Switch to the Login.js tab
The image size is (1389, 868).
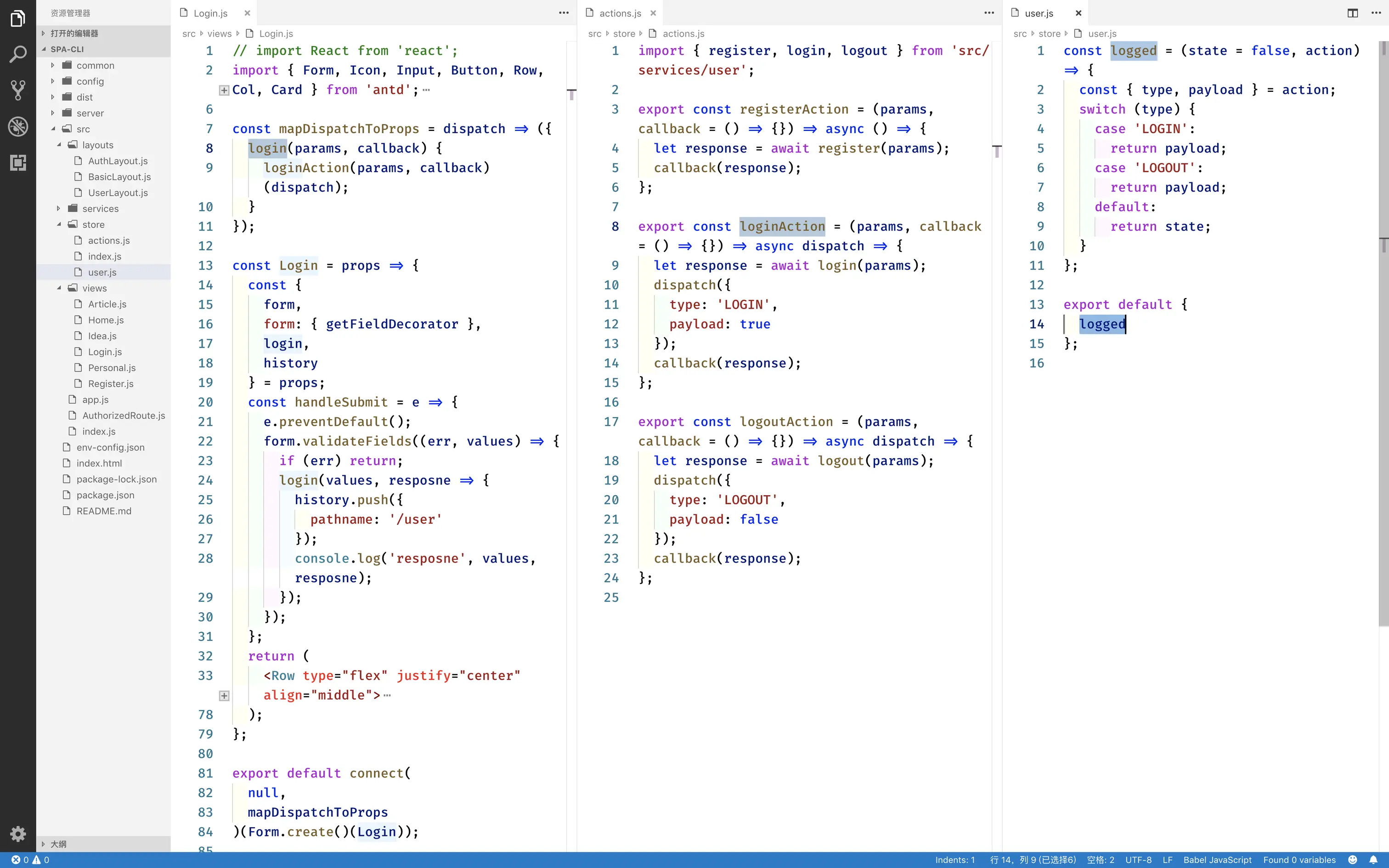[210, 13]
